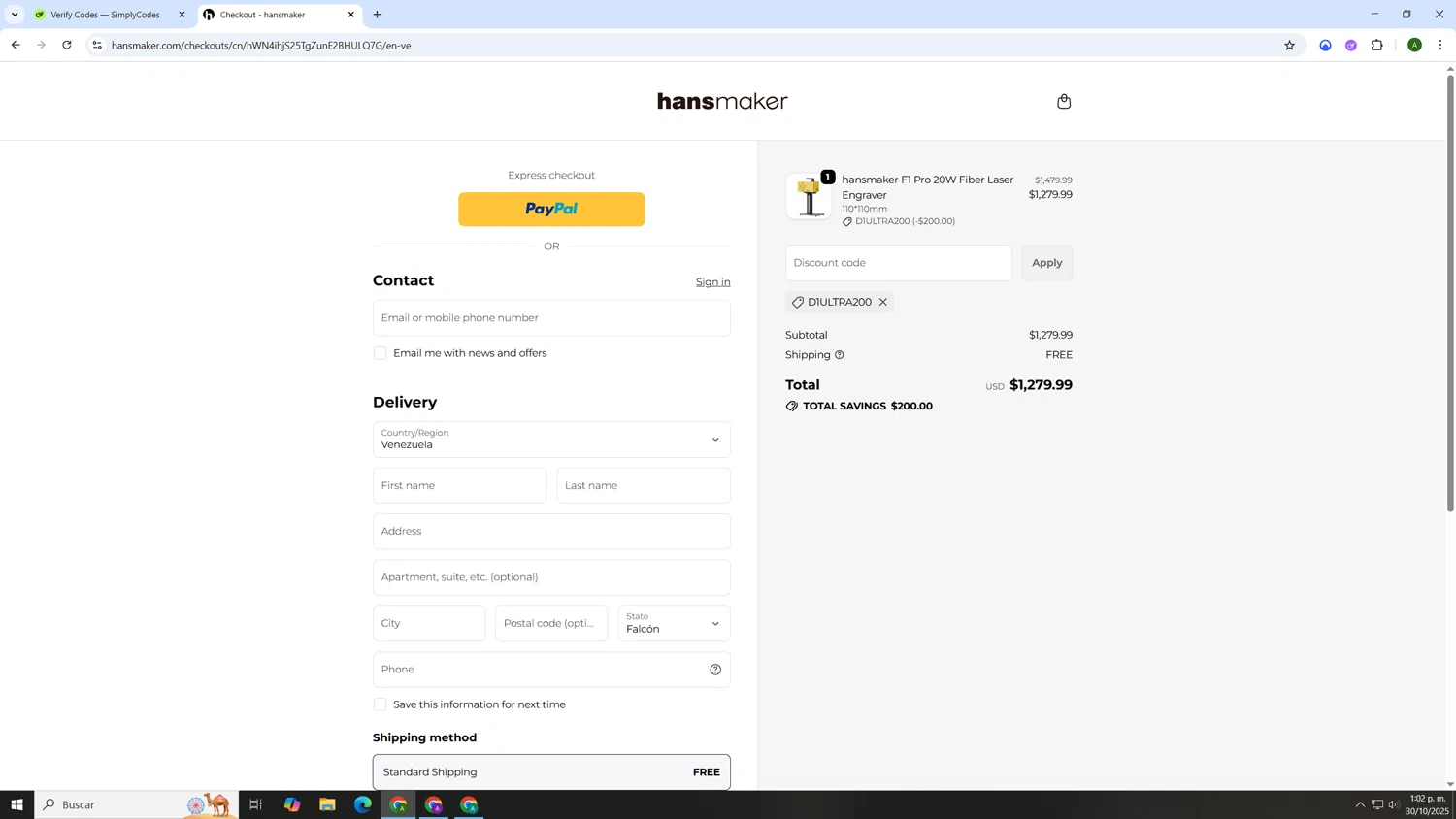
Task: Click the Windows taskbar Buscar search box
Action: pyautogui.click(x=136, y=804)
